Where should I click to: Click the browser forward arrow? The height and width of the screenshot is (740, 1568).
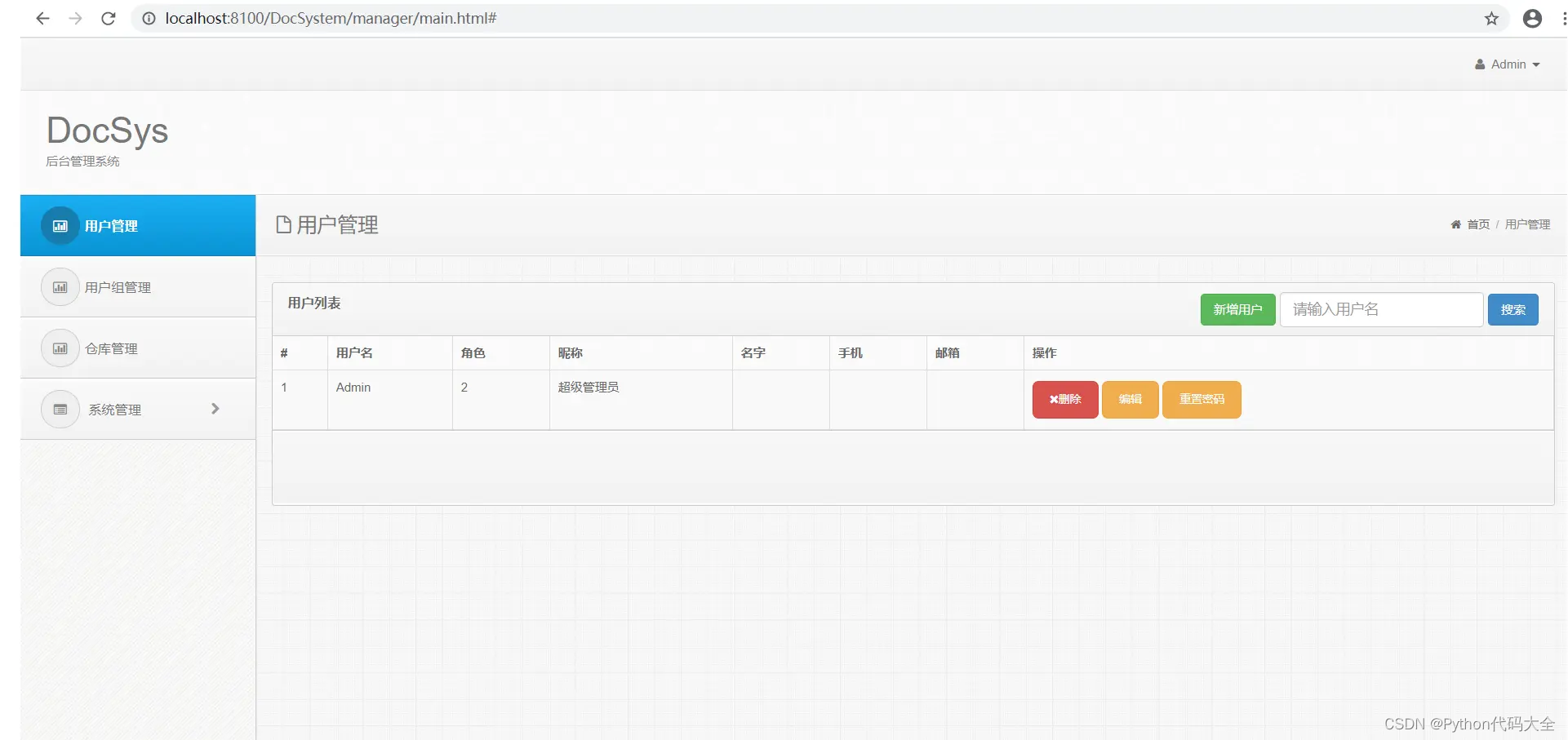click(75, 18)
